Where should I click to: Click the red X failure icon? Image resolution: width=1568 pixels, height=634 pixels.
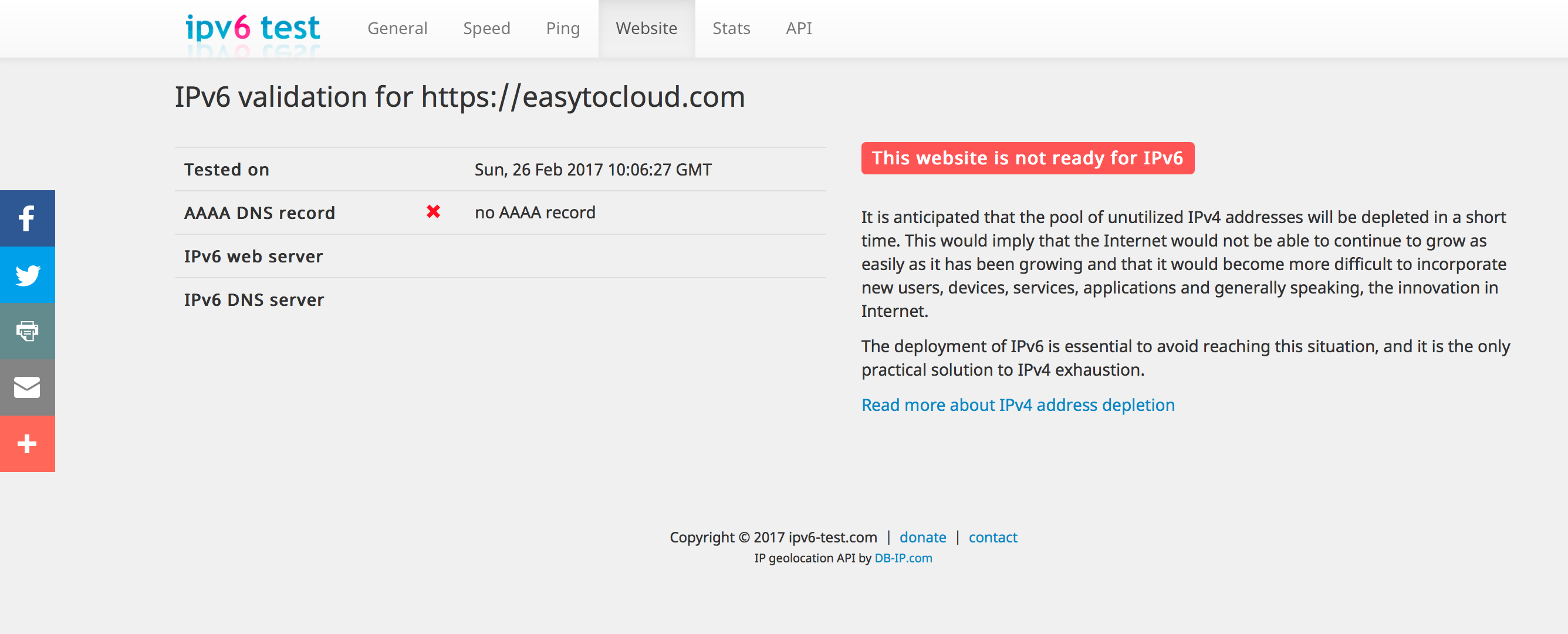pos(432,212)
